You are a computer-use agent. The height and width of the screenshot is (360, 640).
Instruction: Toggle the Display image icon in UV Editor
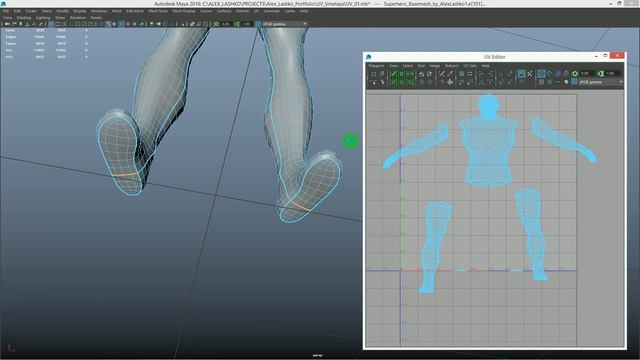[541, 73]
